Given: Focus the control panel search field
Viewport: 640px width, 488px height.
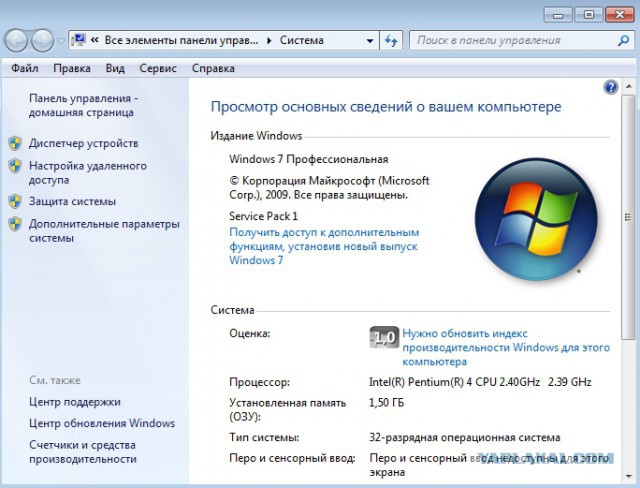Looking at the screenshot, I should (x=516, y=40).
